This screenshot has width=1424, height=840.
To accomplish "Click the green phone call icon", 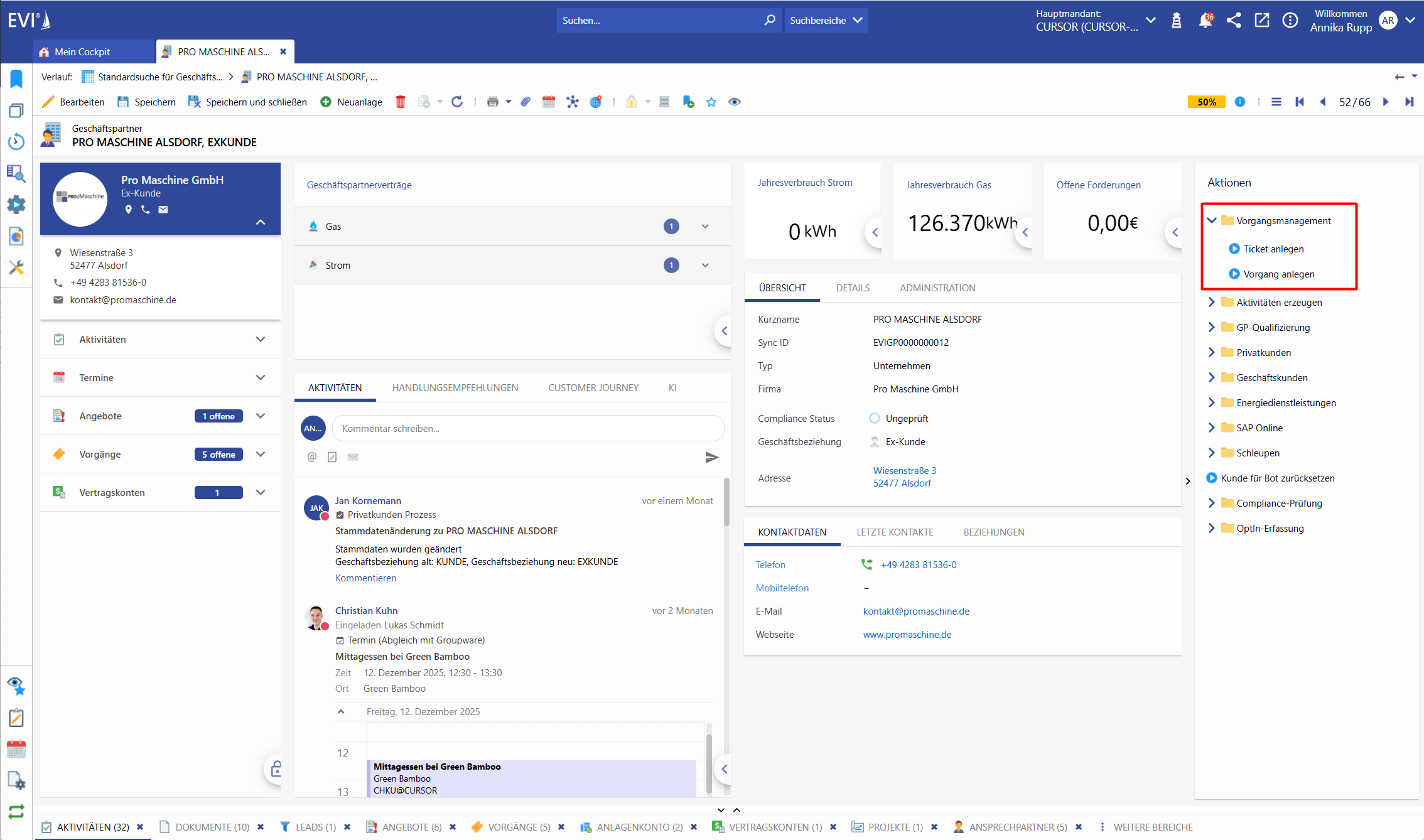I will click(867, 564).
